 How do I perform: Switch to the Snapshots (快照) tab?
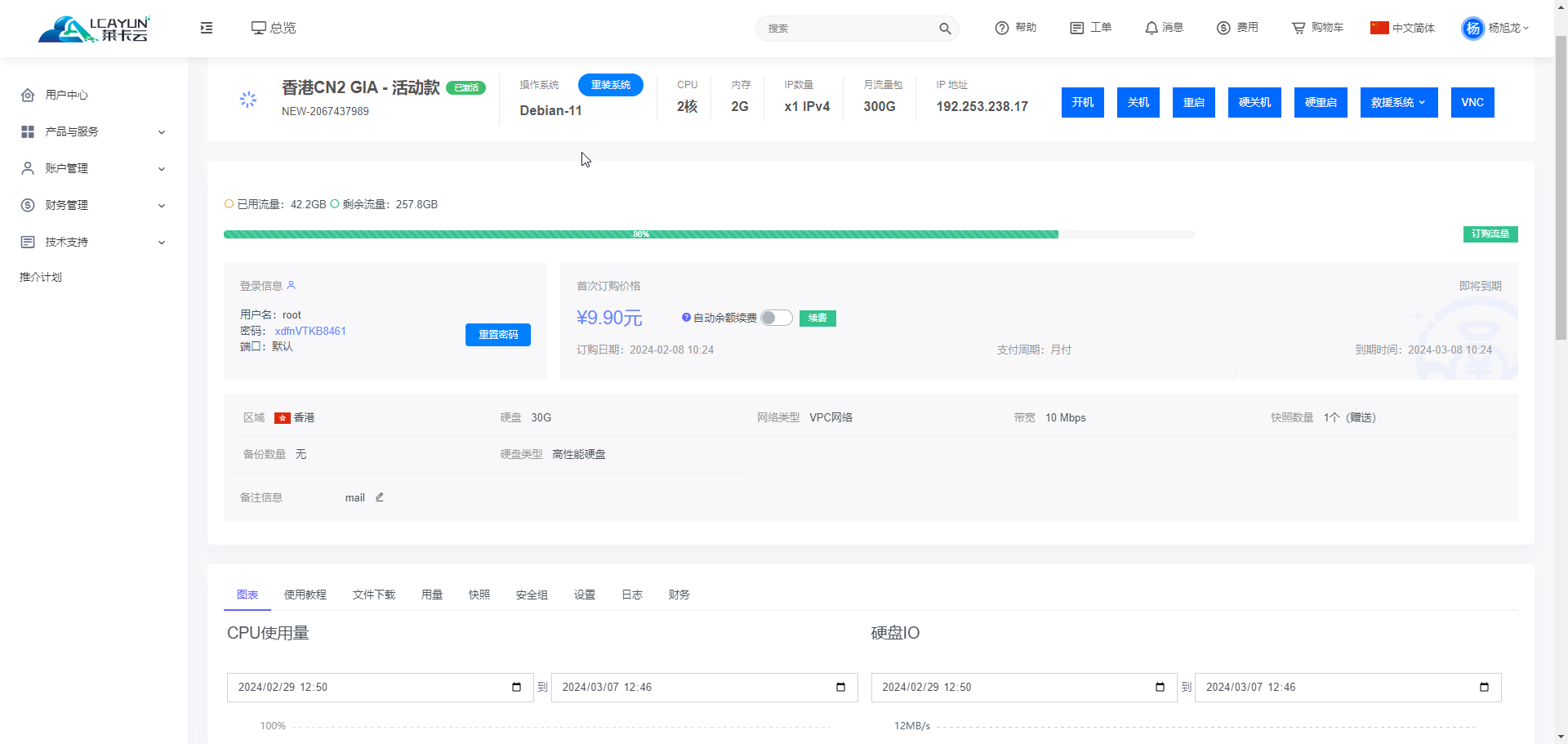click(479, 595)
